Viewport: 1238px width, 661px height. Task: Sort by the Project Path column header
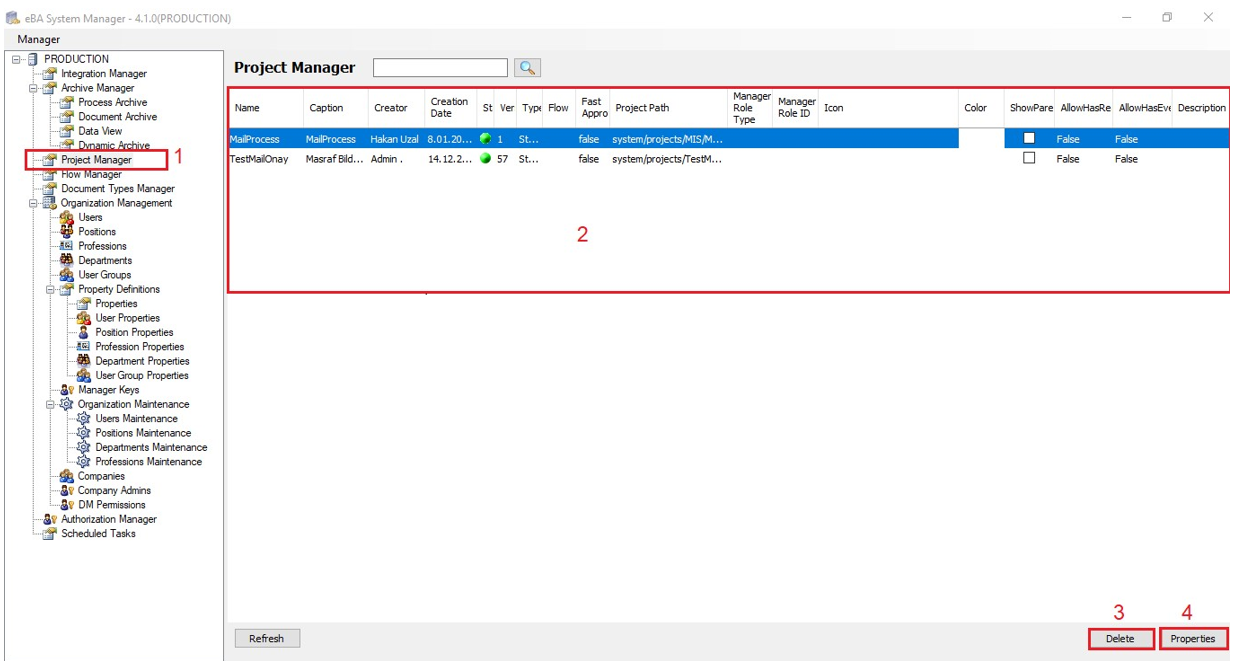(669, 108)
